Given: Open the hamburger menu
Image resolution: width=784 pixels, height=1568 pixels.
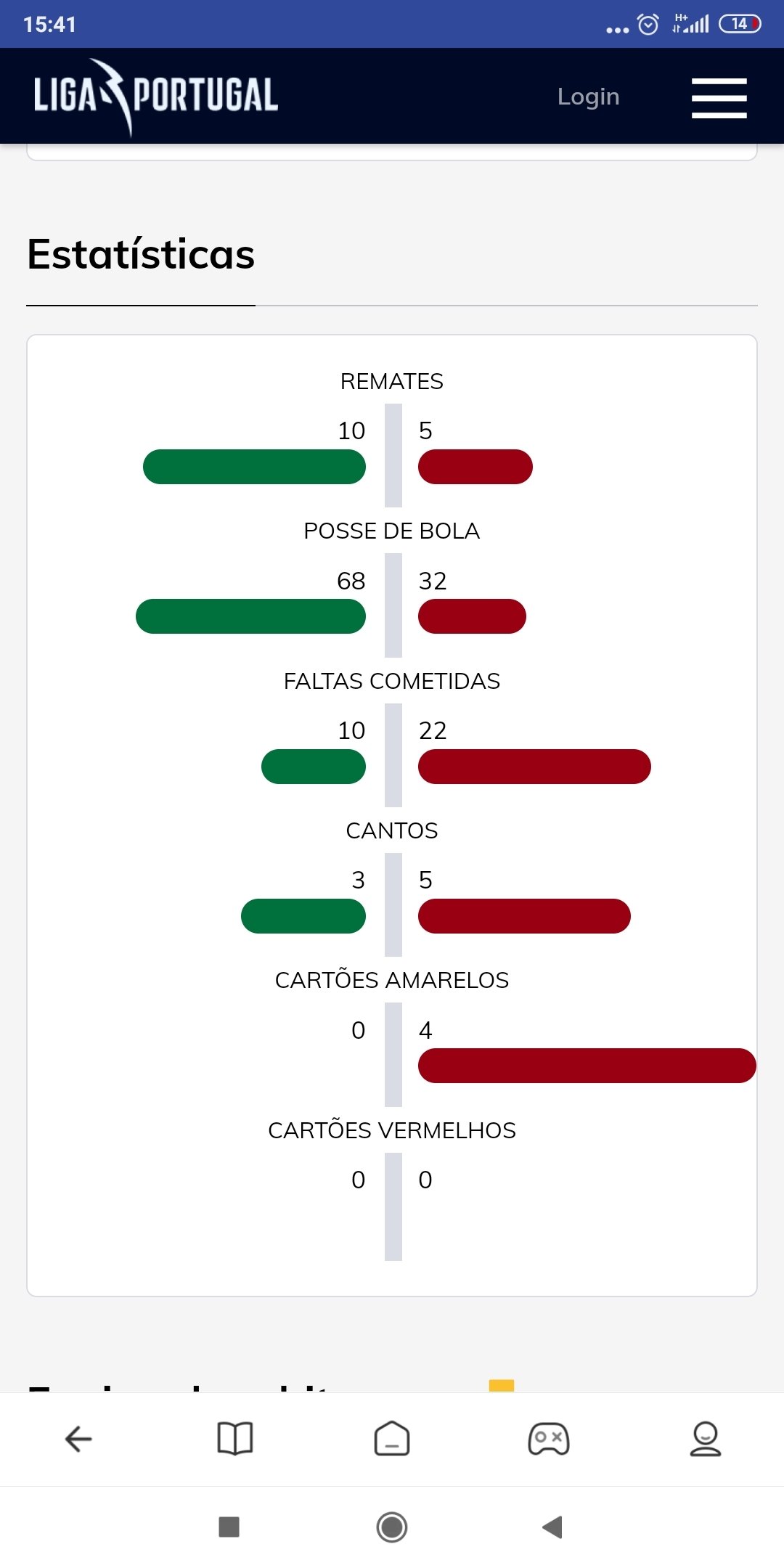Looking at the screenshot, I should (x=719, y=98).
